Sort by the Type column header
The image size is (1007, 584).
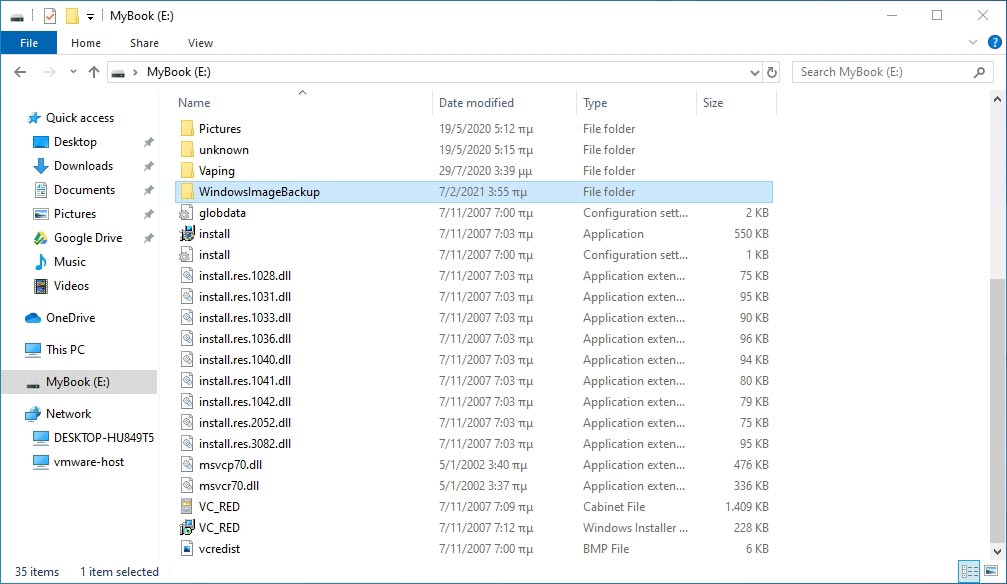pos(595,103)
